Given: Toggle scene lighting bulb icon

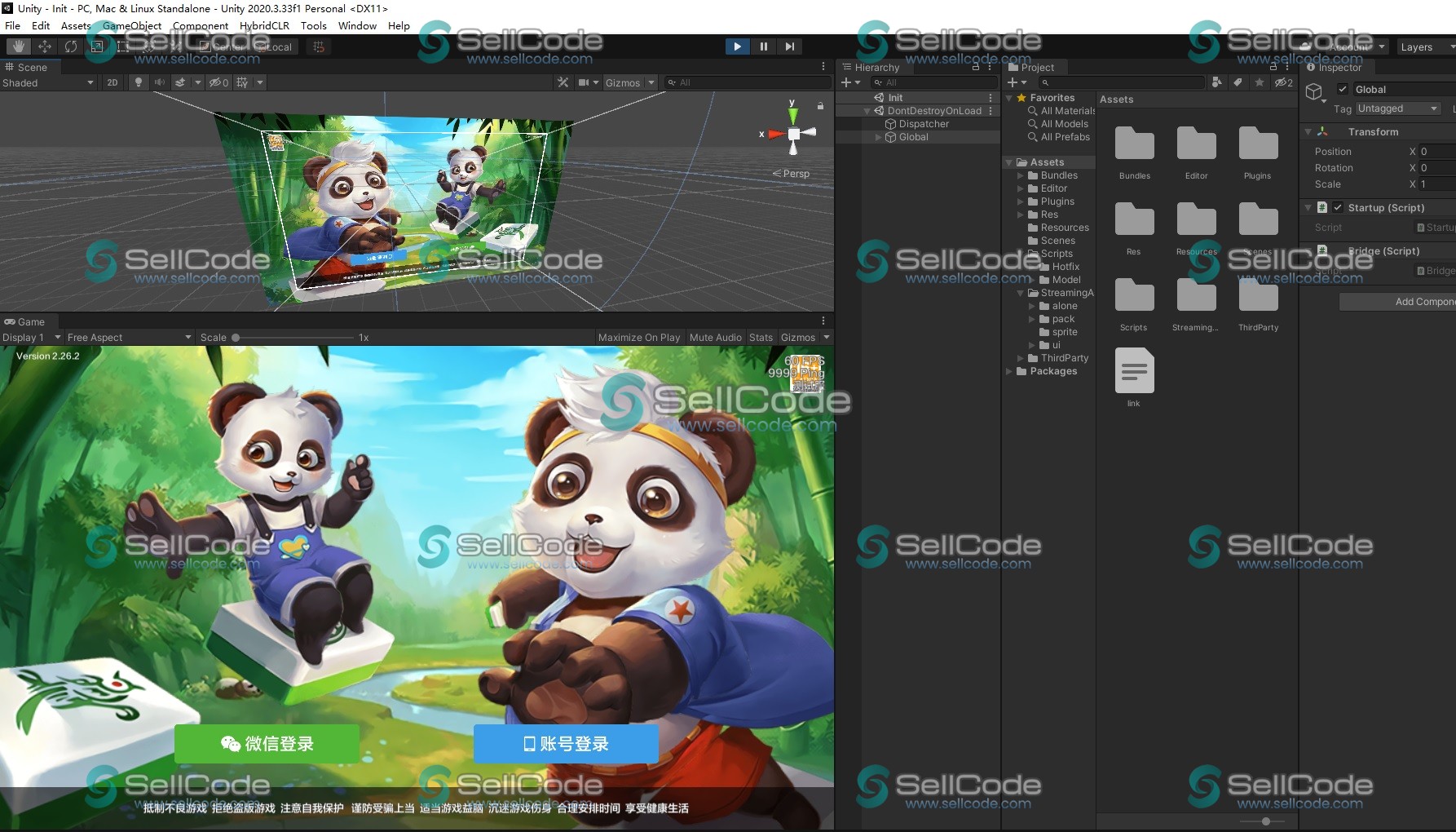Looking at the screenshot, I should pyautogui.click(x=139, y=82).
